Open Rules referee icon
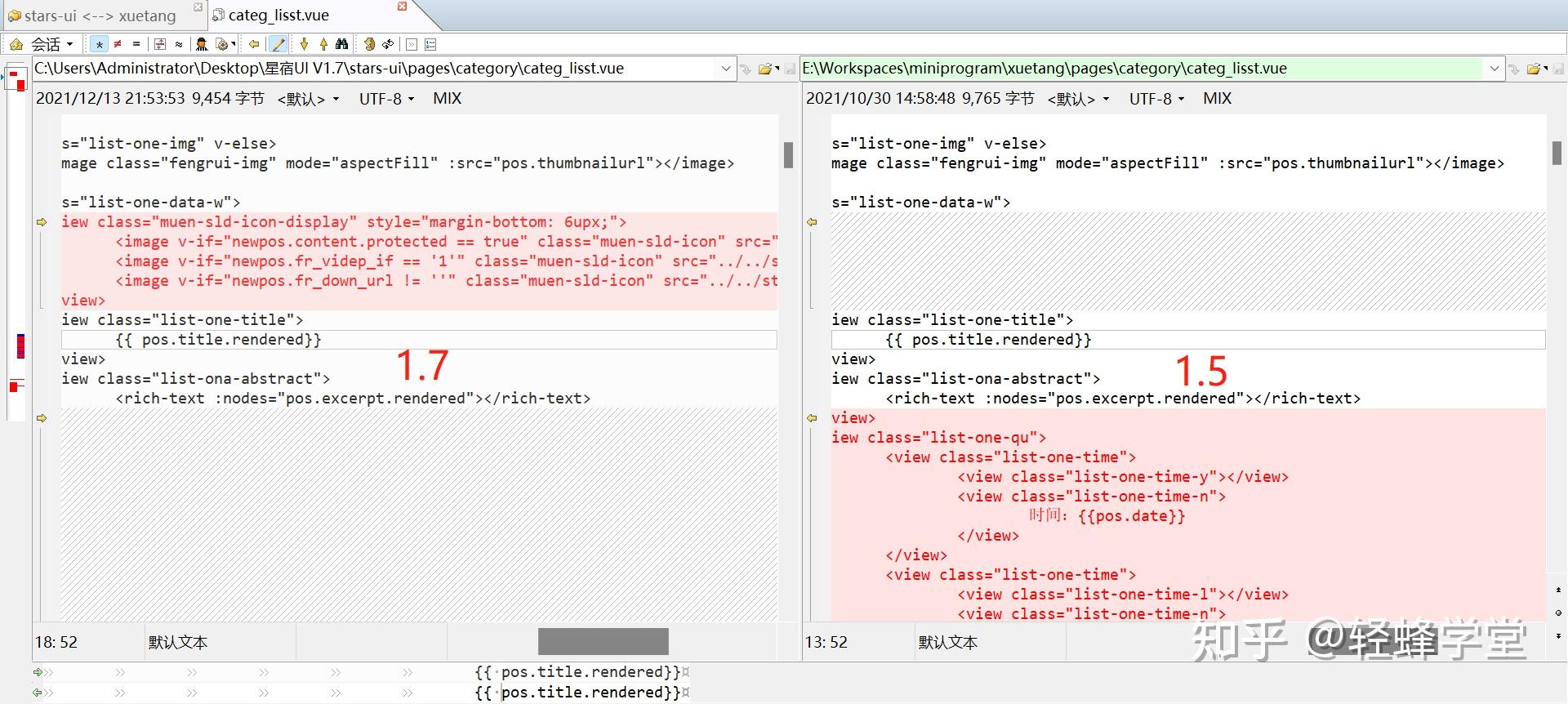 click(202, 44)
